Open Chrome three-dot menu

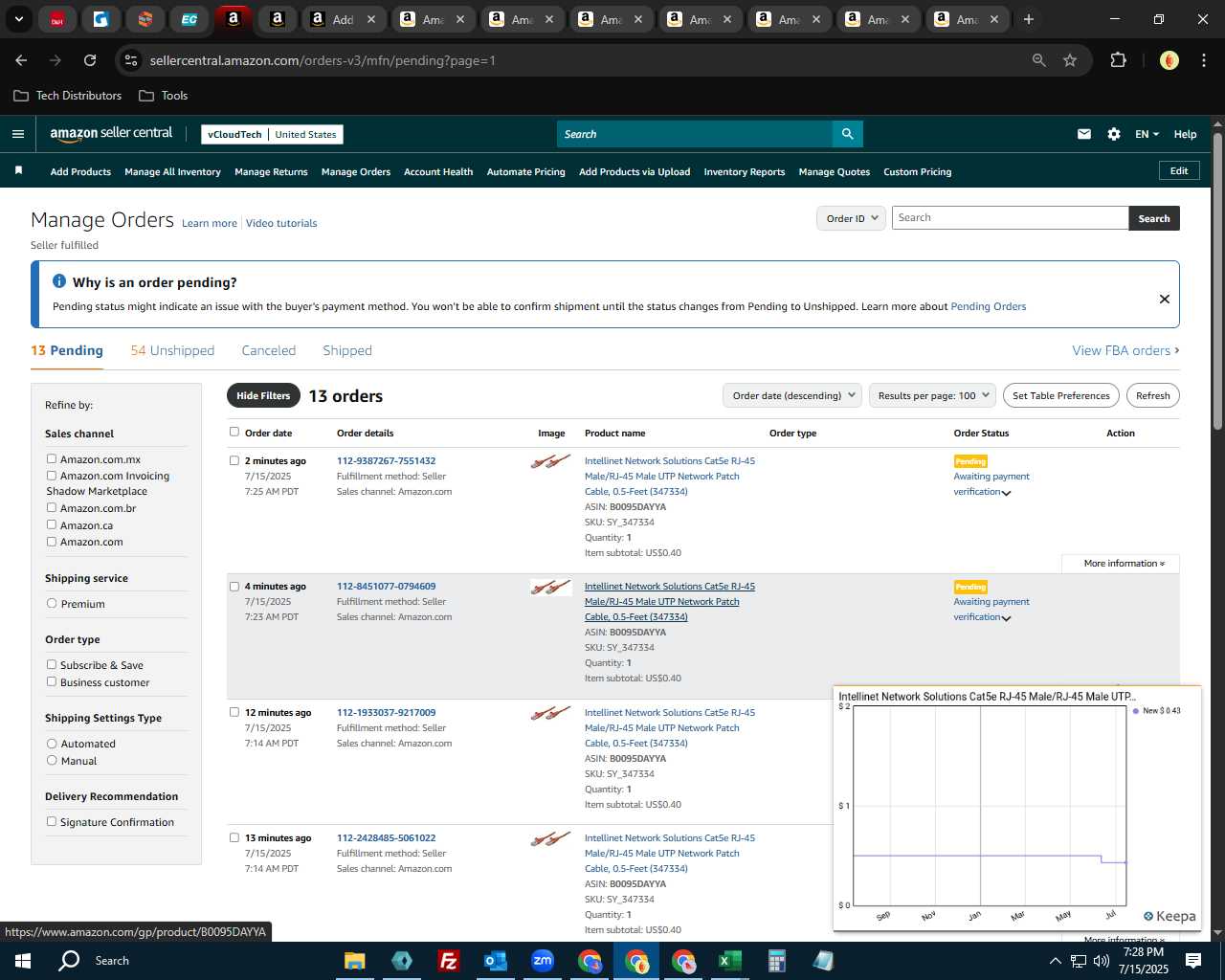pyautogui.click(x=1202, y=60)
